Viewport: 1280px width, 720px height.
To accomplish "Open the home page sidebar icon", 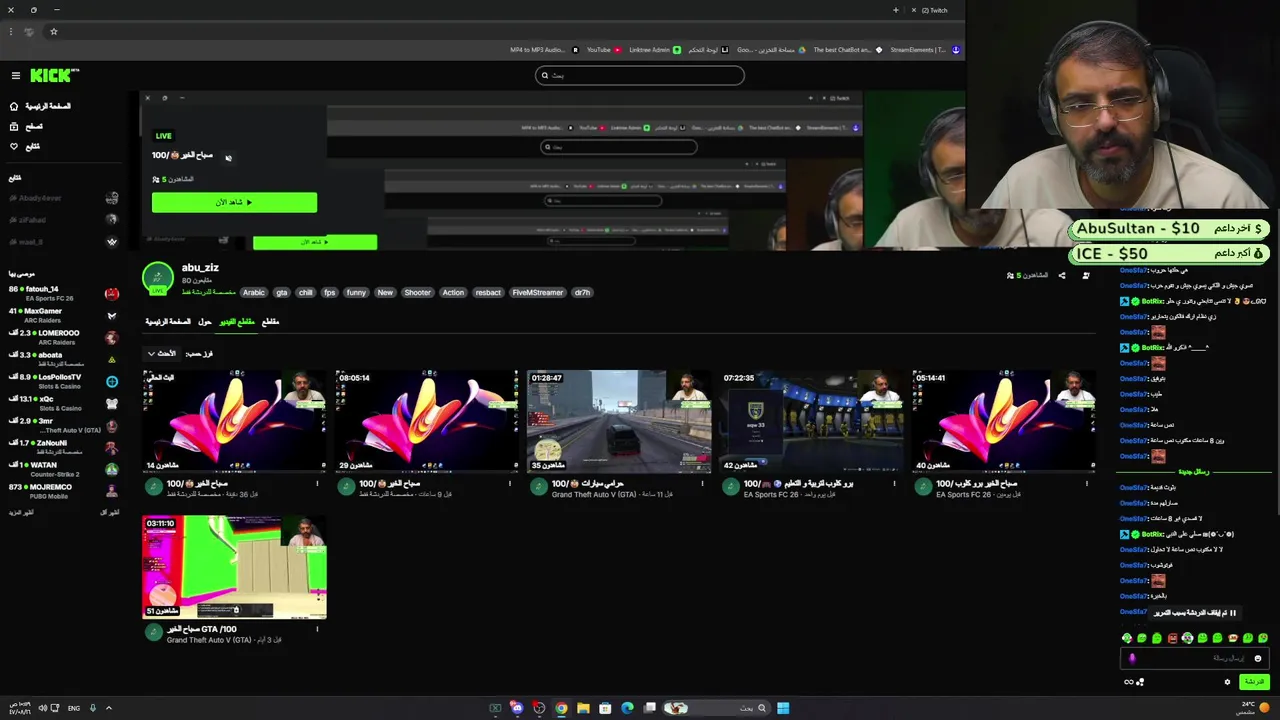I will point(14,106).
